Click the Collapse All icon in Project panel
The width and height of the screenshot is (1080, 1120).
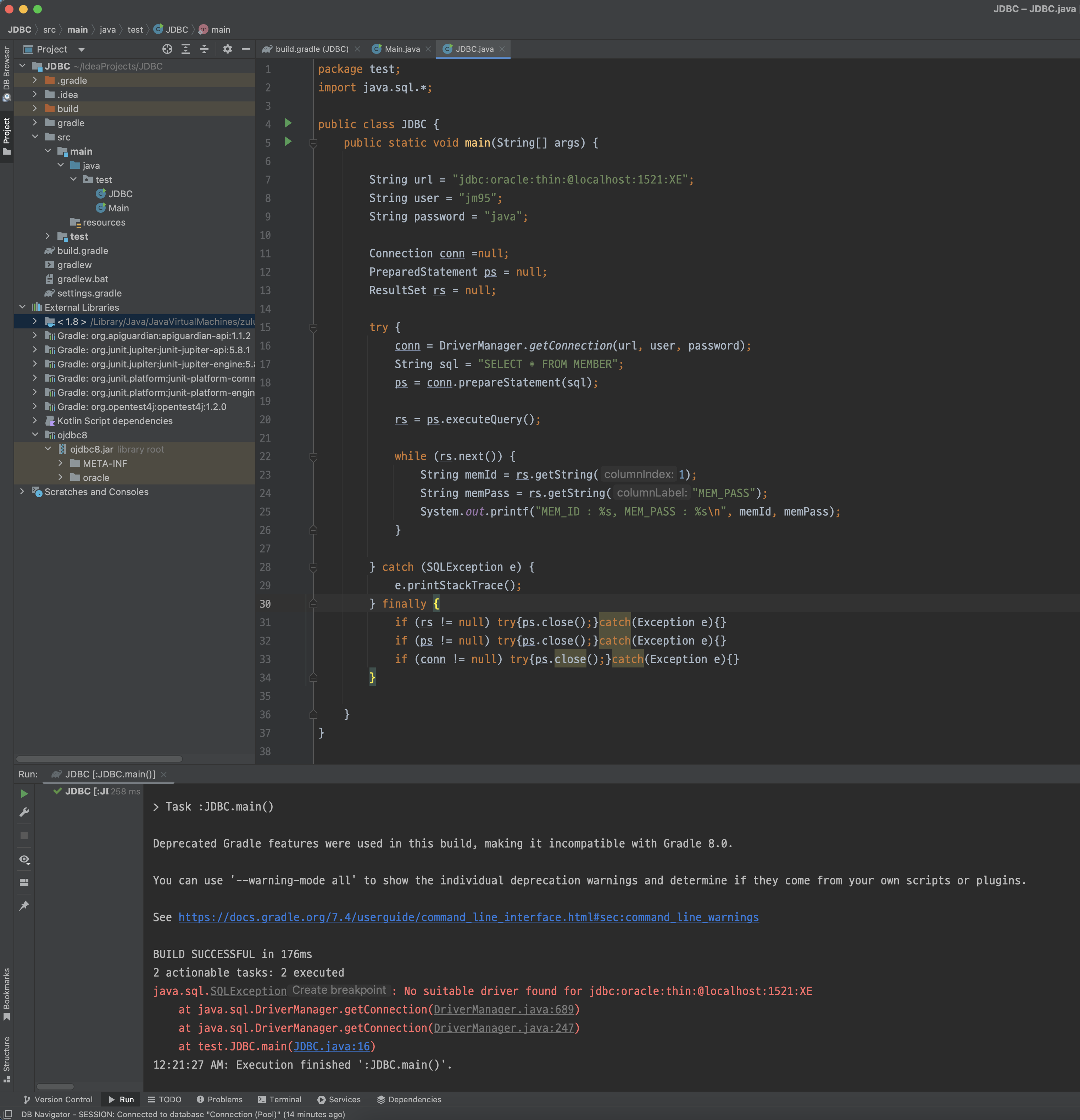coord(204,49)
